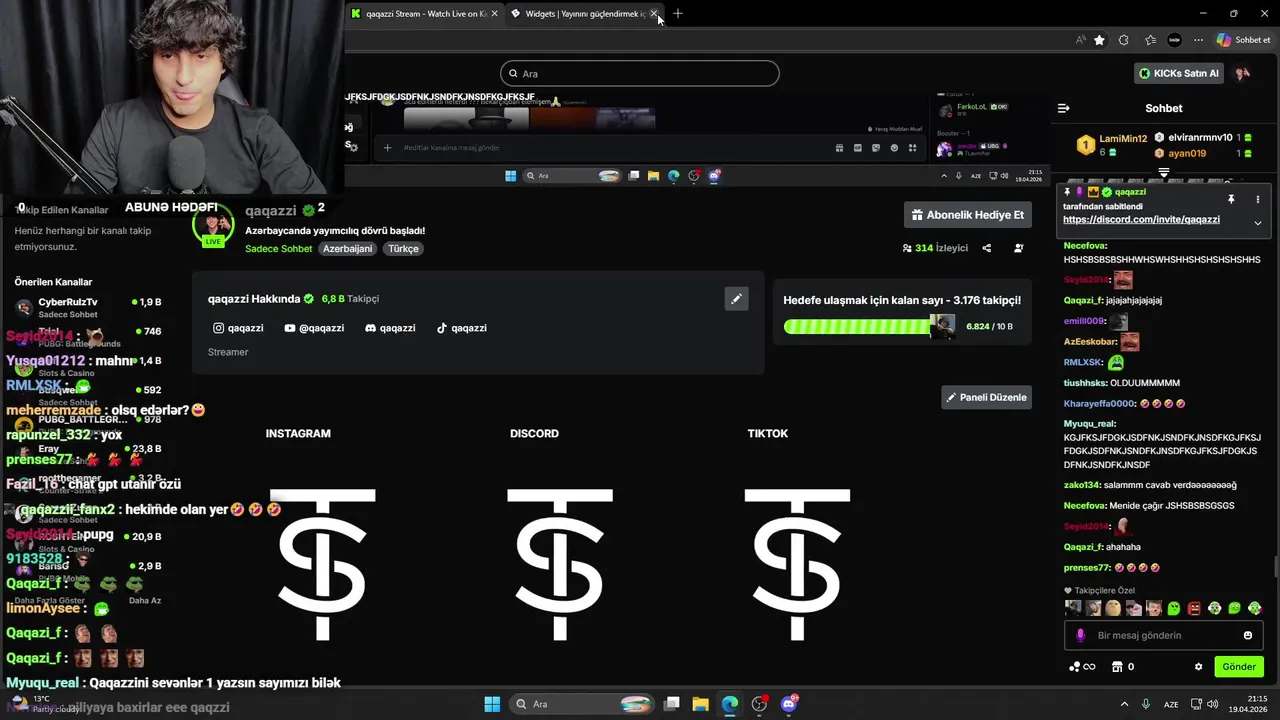
Task: Click Abonelik Hediye Et button
Action: 968,215
